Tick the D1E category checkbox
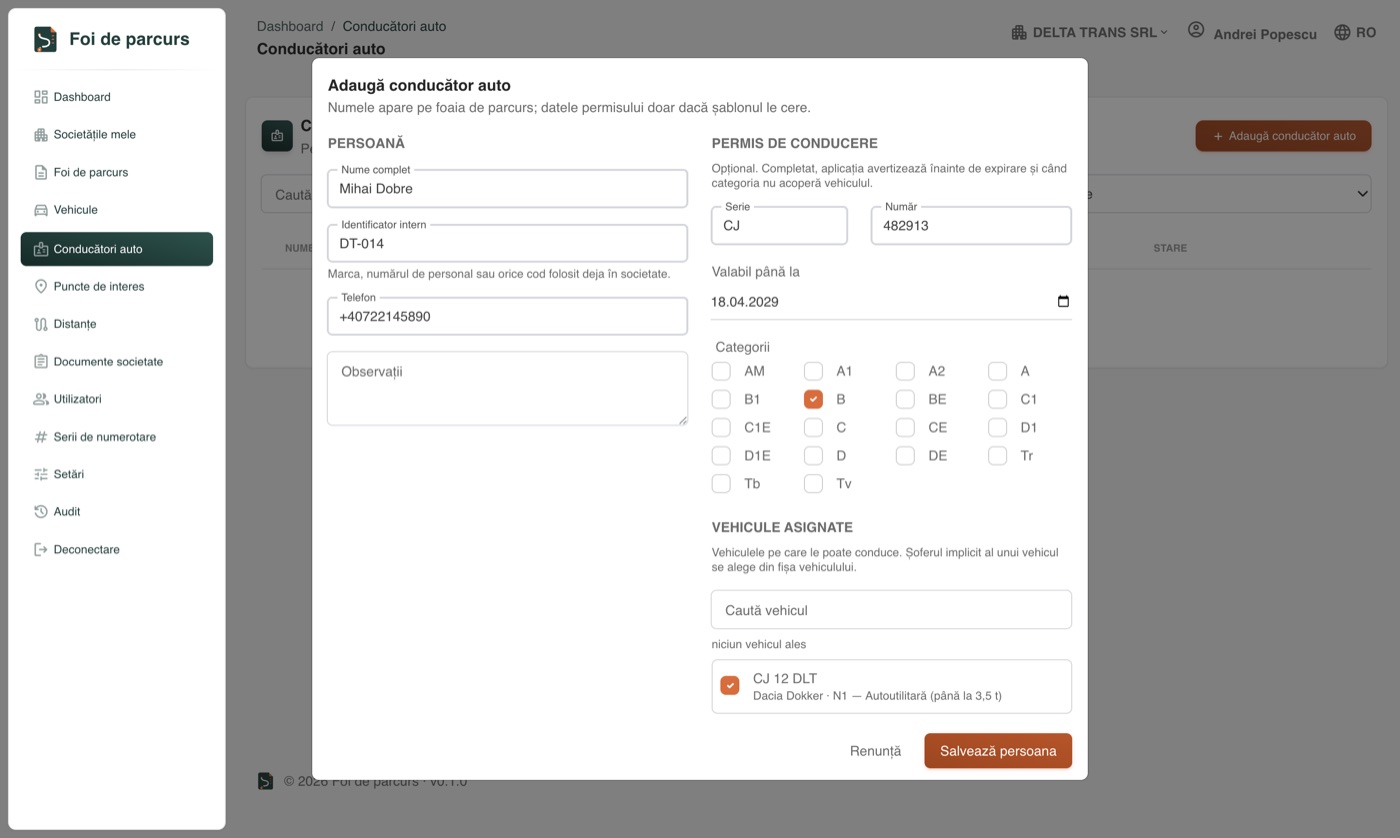Screen dimensions: 1400x838 click(721, 455)
